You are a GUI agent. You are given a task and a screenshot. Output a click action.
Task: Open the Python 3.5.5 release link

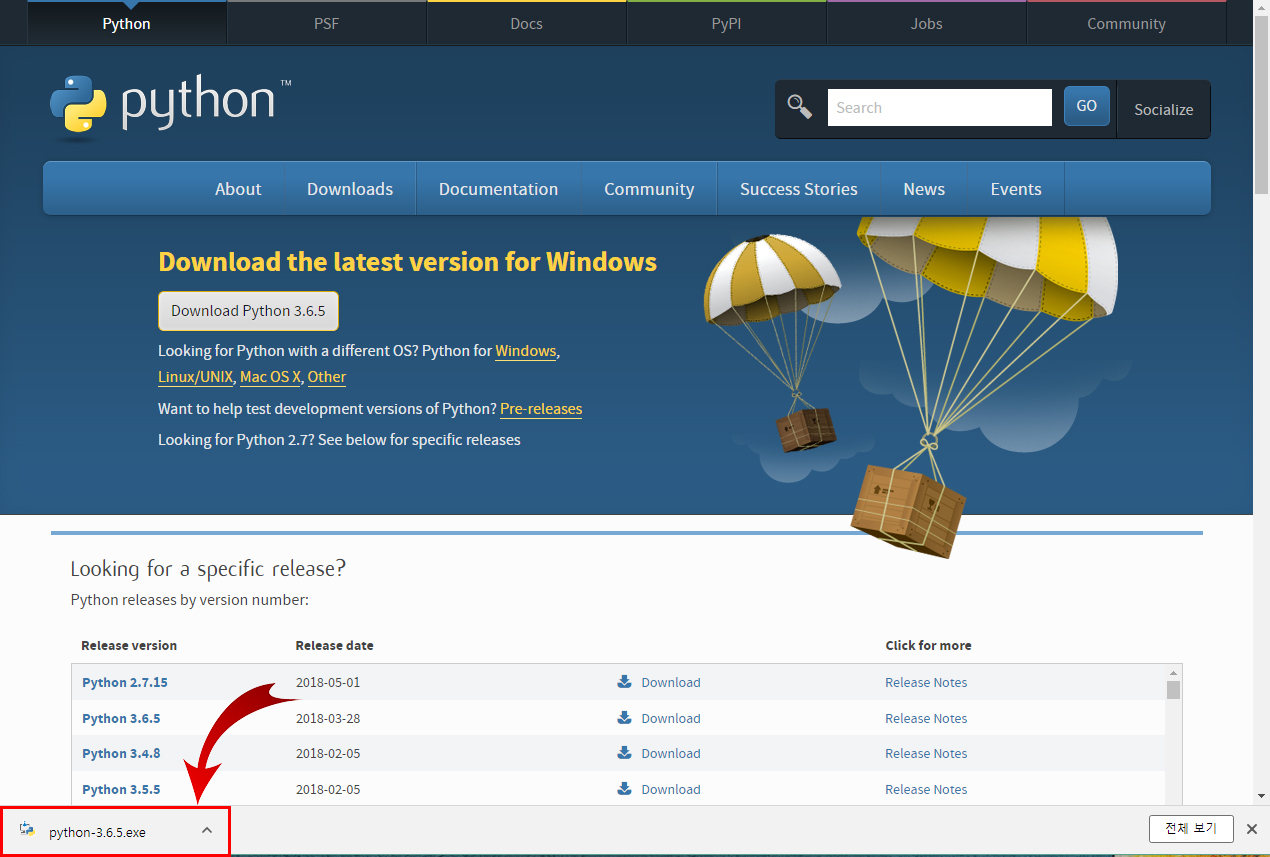[x=121, y=789]
